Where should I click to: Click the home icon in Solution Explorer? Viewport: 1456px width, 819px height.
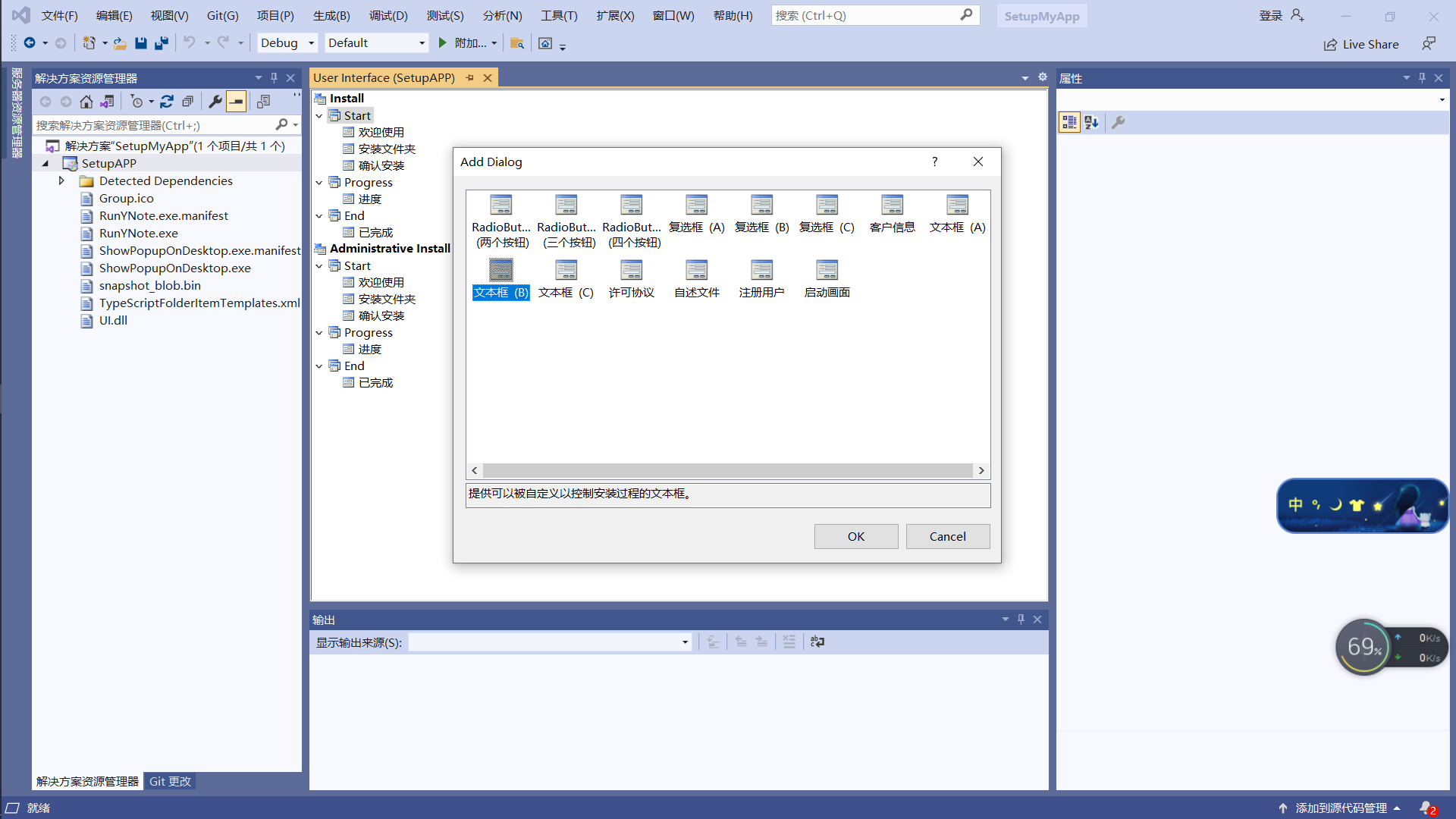coord(86,102)
